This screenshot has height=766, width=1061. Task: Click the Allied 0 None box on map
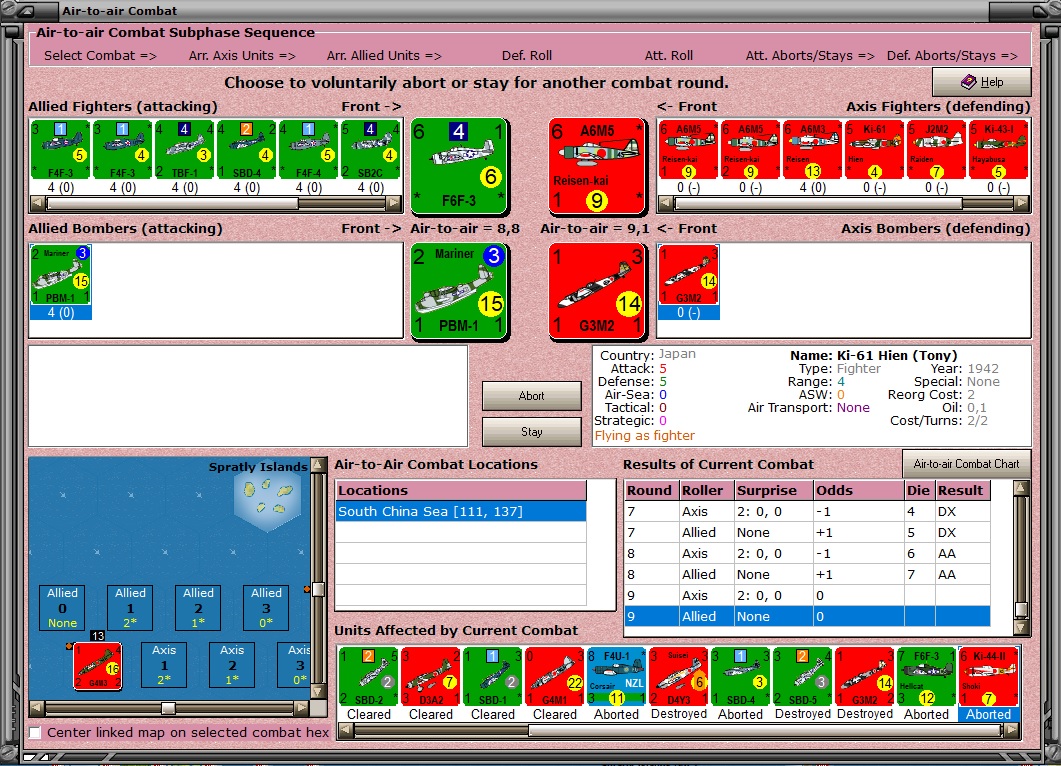point(62,608)
